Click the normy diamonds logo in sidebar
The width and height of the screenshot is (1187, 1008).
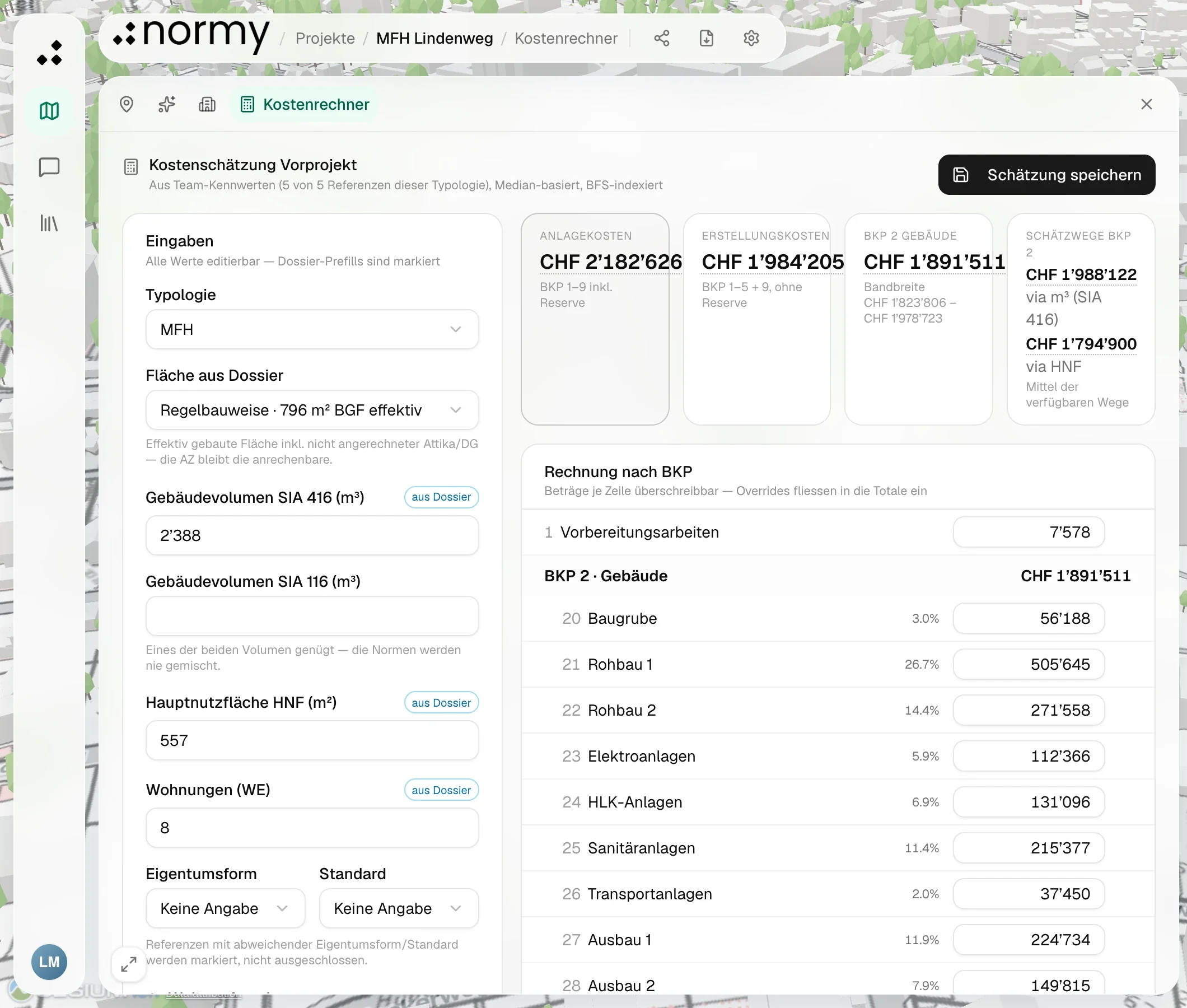(49, 53)
